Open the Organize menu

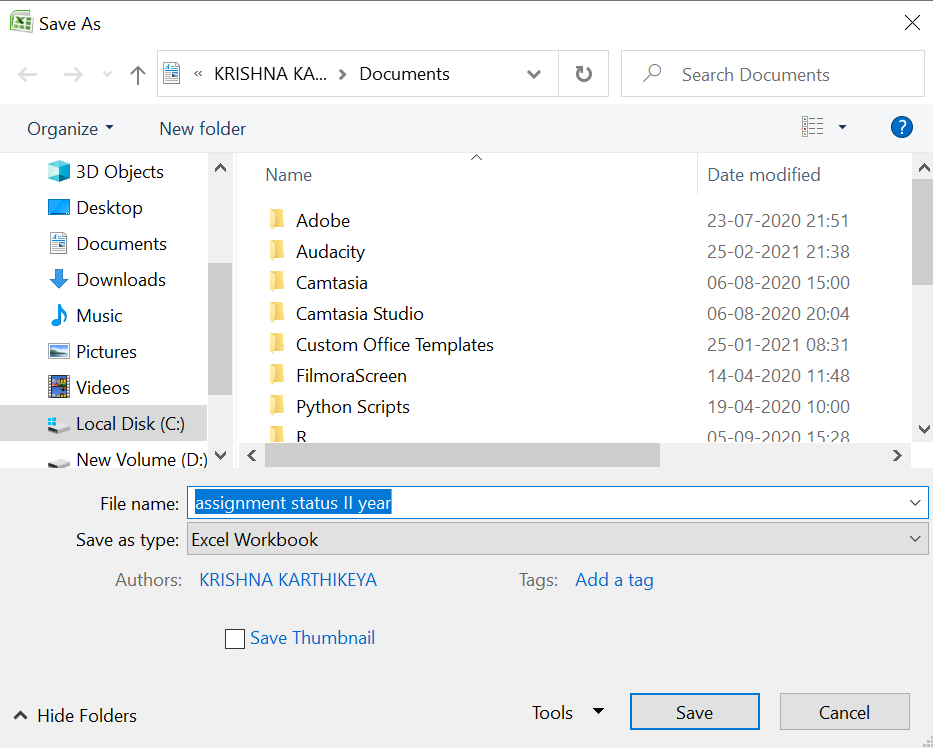coord(70,129)
